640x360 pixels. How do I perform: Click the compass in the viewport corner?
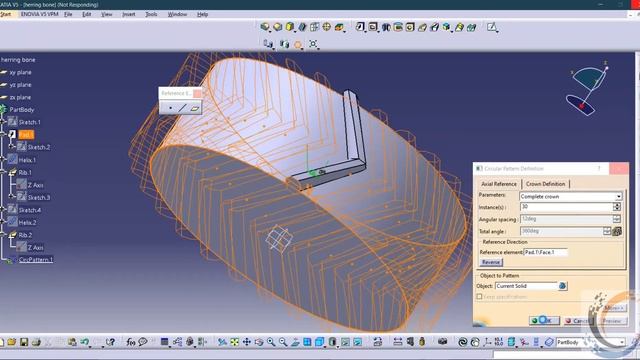point(587,89)
